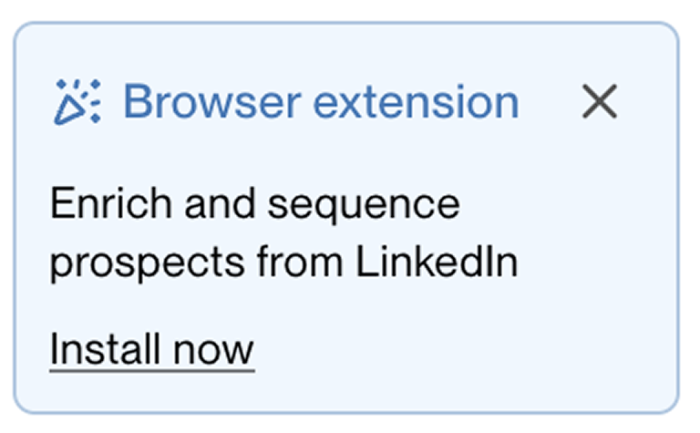This screenshot has width=700, height=433.
Task: Open the Install now link
Action: pos(152,350)
